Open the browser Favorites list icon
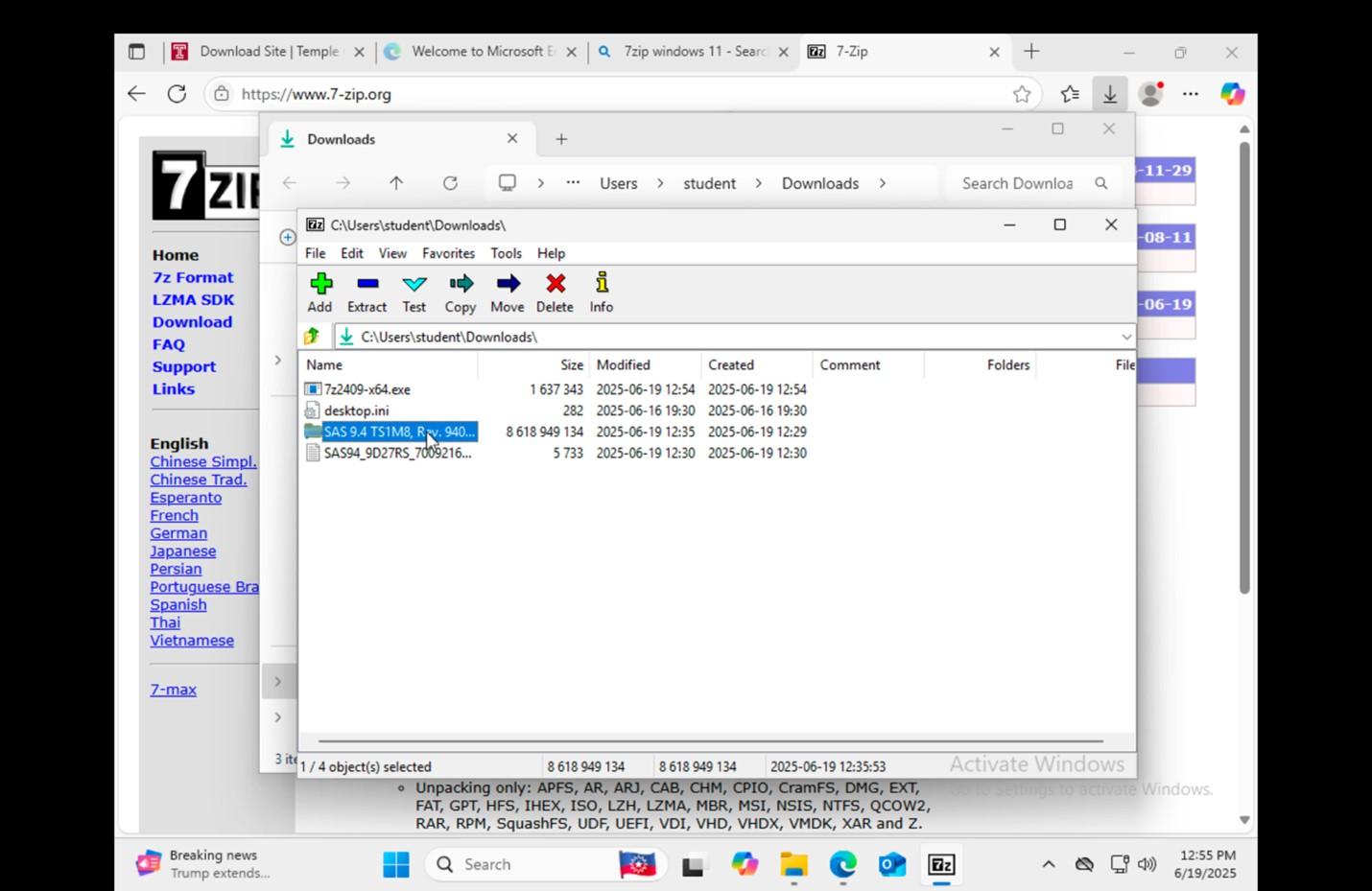This screenshot has height=891, width=1372. [x=1070, y=94]
